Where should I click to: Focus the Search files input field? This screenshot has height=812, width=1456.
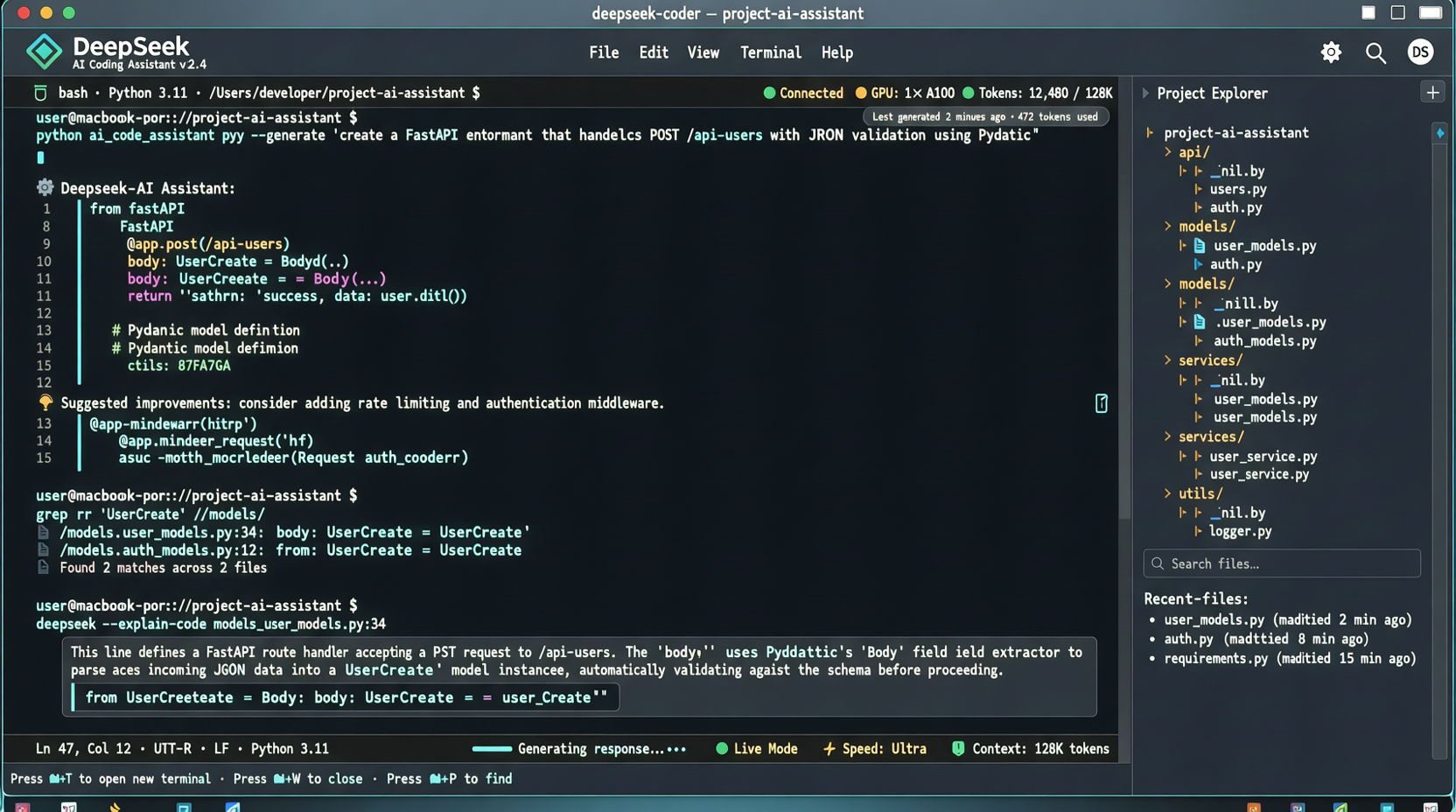pyautogui.click(x=1282, y=563)
